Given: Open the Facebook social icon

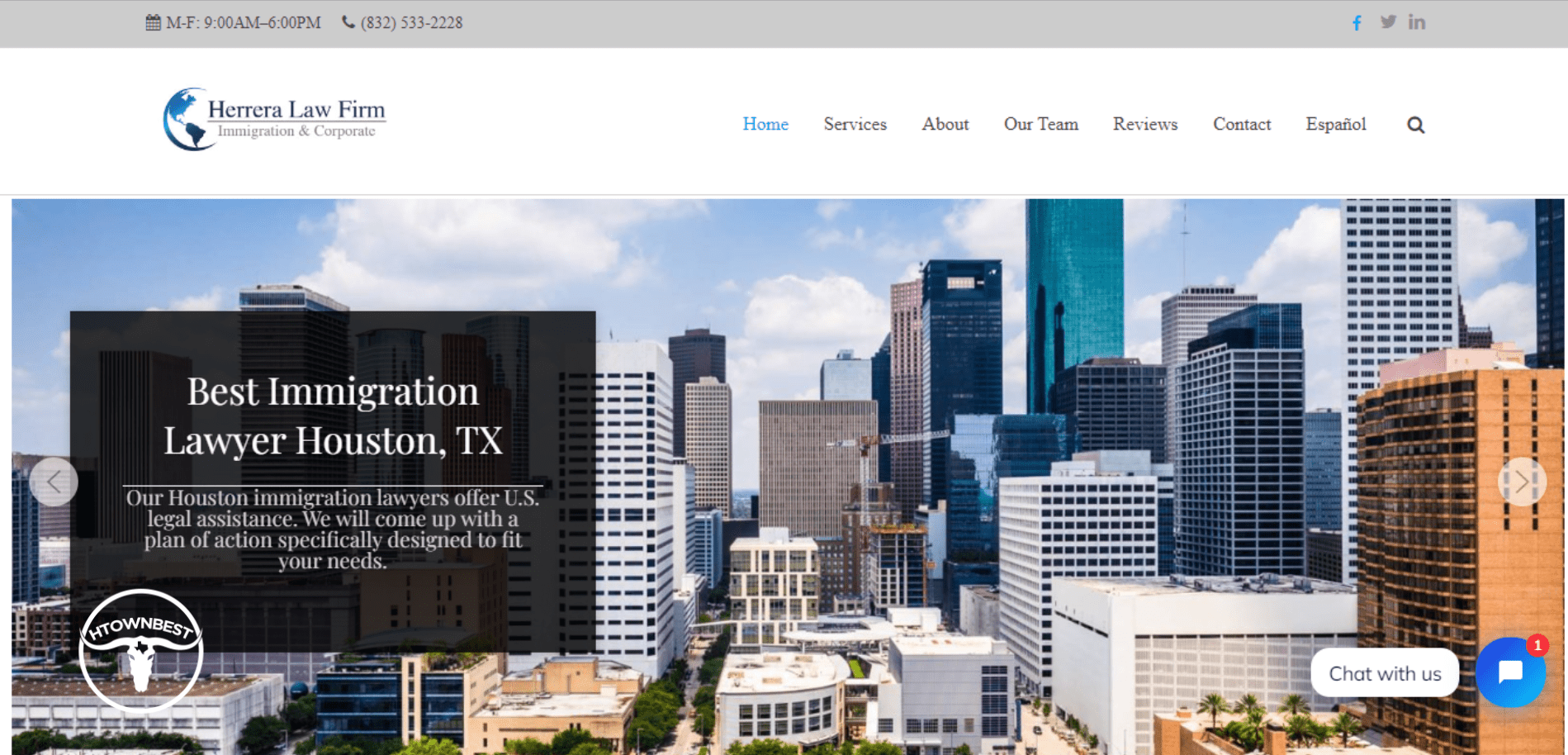Looking at the screenshot, I should tap(1357, 22).
